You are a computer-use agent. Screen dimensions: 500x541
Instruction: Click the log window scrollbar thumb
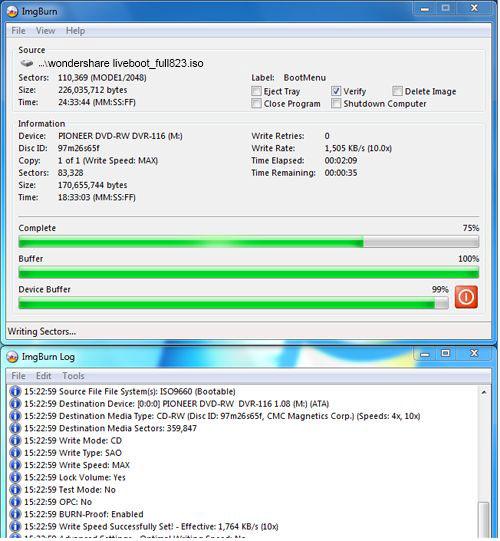coord(484,520)
